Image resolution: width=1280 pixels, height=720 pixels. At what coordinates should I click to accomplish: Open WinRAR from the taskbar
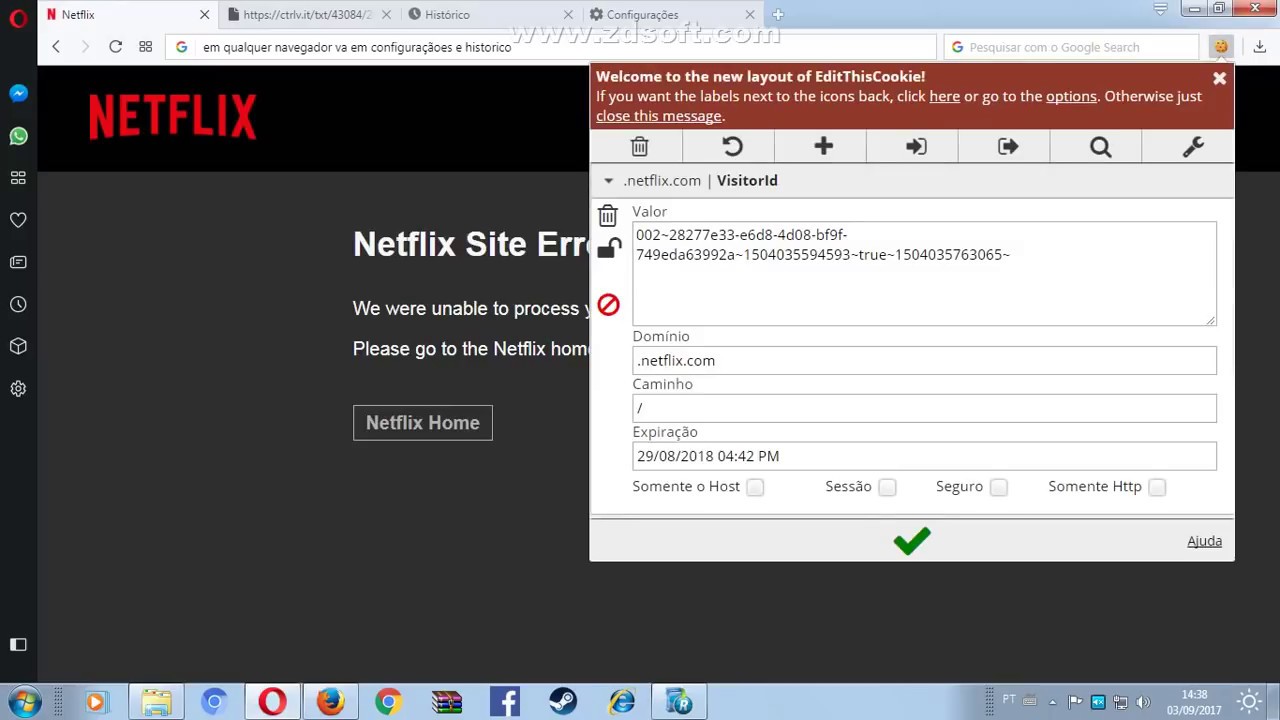tap(447, 702)
